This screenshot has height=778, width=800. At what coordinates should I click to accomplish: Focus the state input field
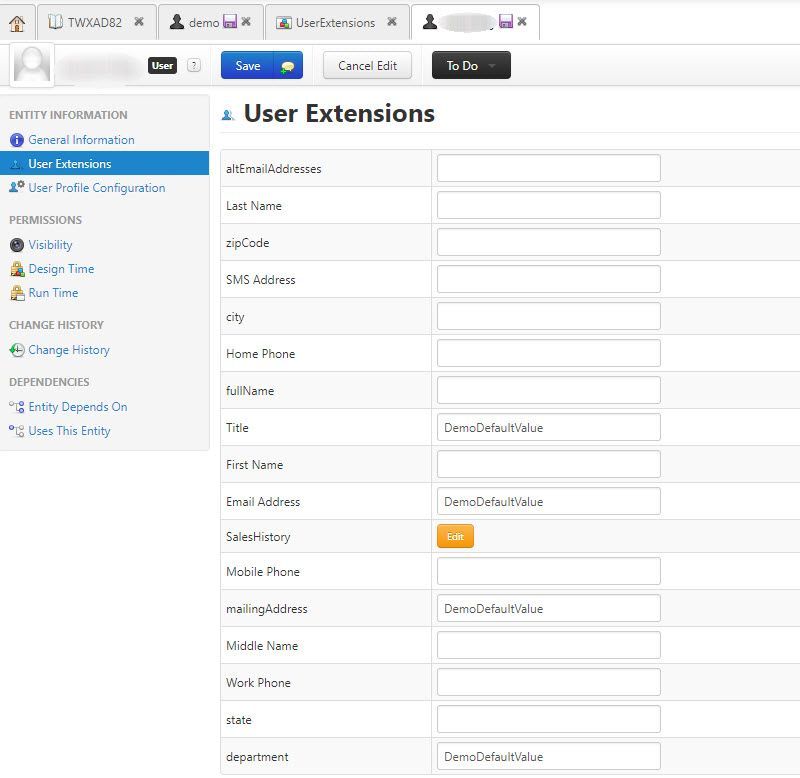[548, 719]
